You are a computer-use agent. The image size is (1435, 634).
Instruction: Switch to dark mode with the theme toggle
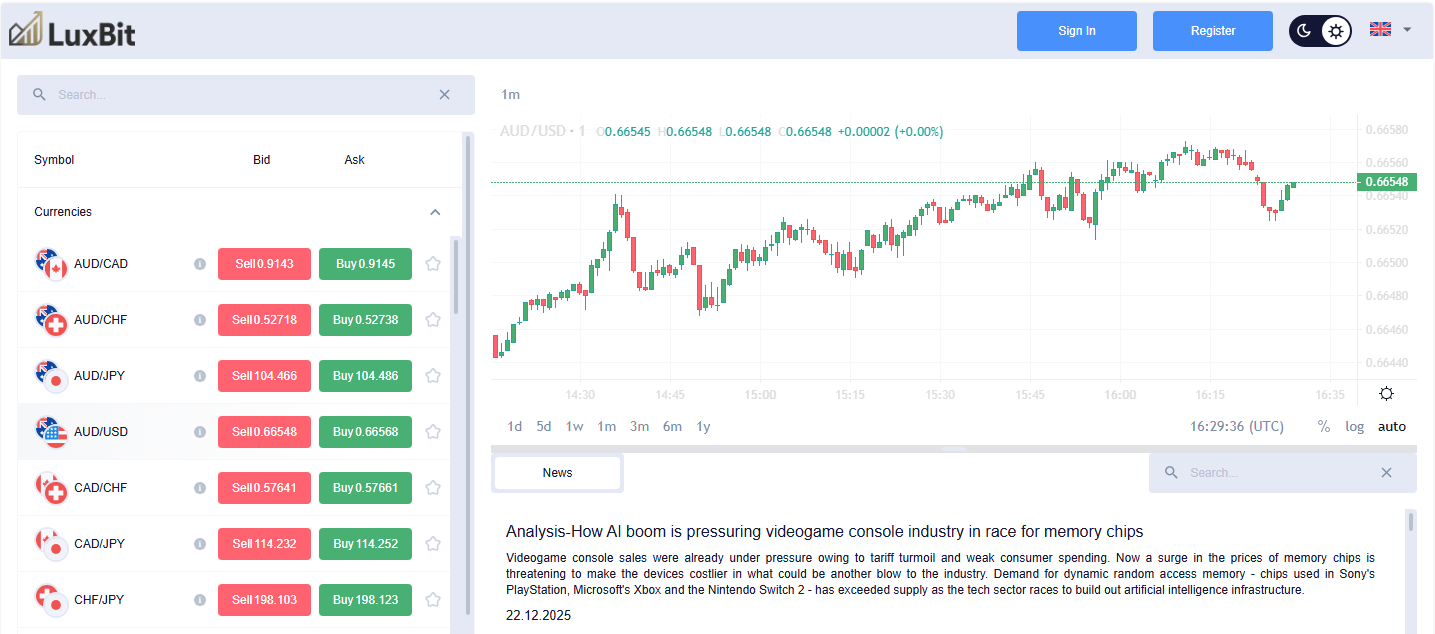click(1304, 30)
